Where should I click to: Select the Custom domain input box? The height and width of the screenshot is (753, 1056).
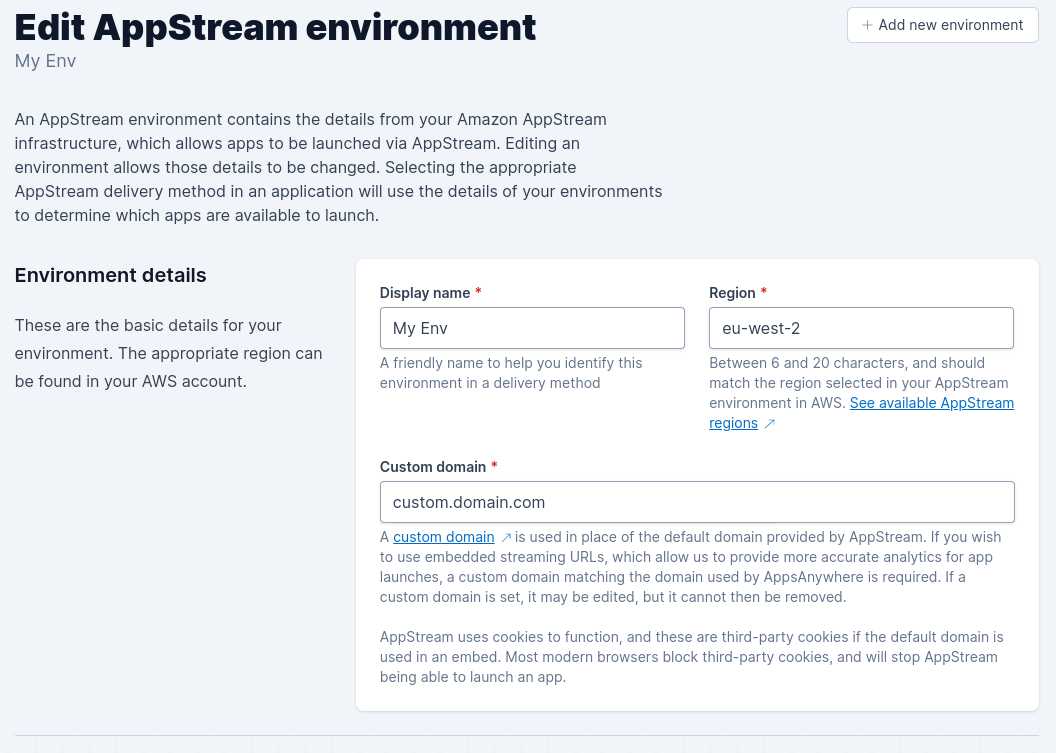pos(697,502)
